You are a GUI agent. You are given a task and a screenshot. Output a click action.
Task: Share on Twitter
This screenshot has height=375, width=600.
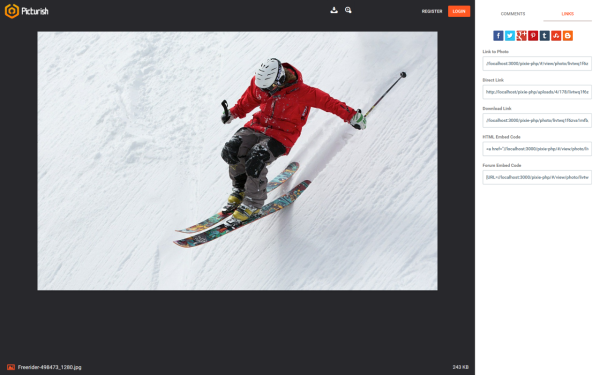tap(510, 36)
